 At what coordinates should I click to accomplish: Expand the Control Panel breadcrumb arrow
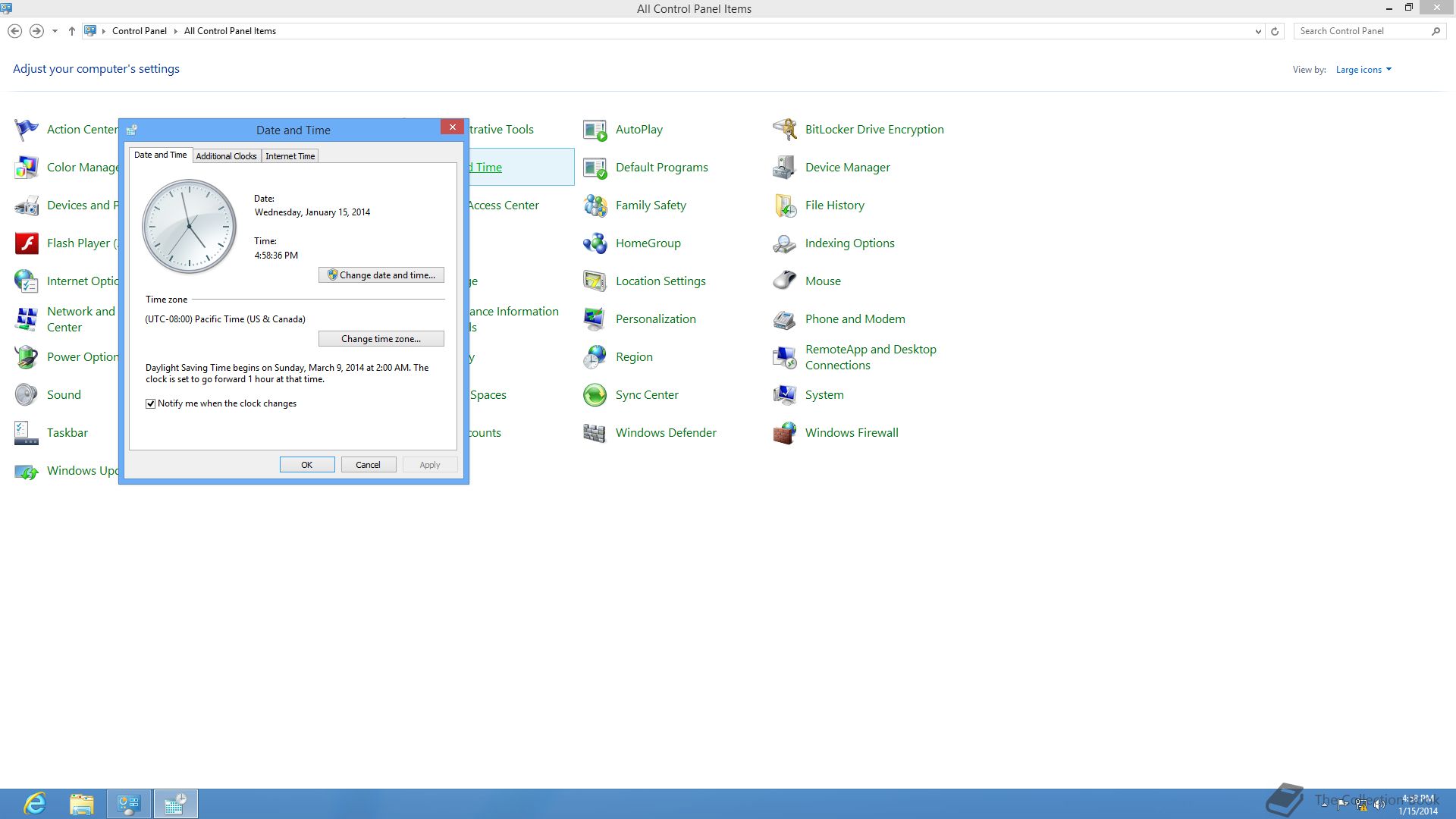[176, 31]
